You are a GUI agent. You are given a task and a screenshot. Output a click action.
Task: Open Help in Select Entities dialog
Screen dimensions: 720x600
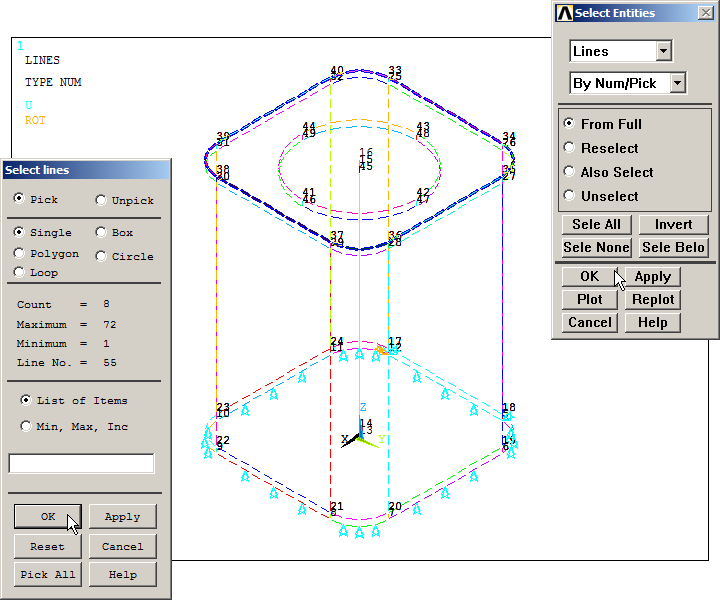click(x=652, y=322)
